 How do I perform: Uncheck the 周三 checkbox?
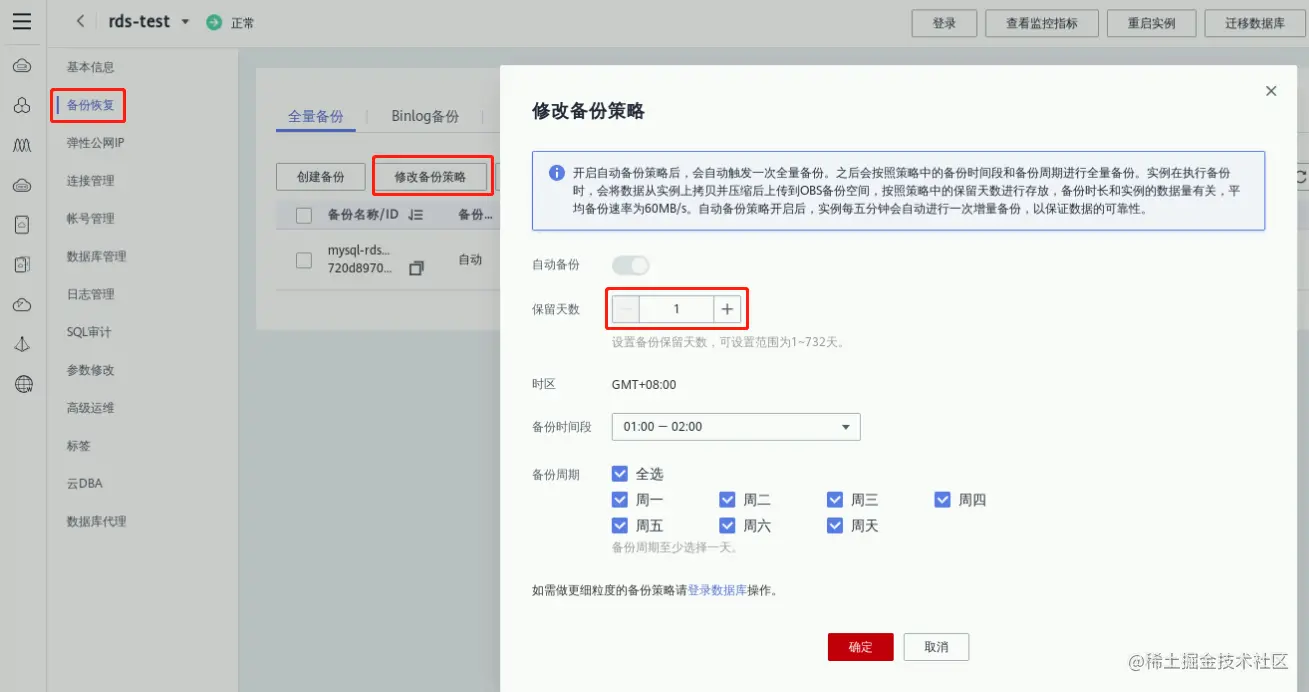[835, 500]
